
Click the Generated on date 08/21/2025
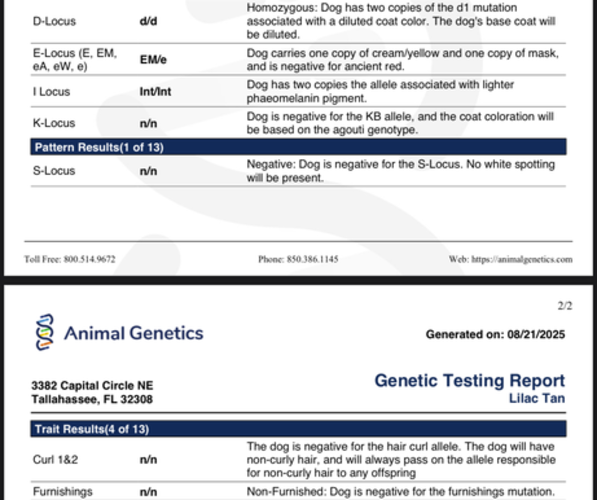(x=536, y=334)
